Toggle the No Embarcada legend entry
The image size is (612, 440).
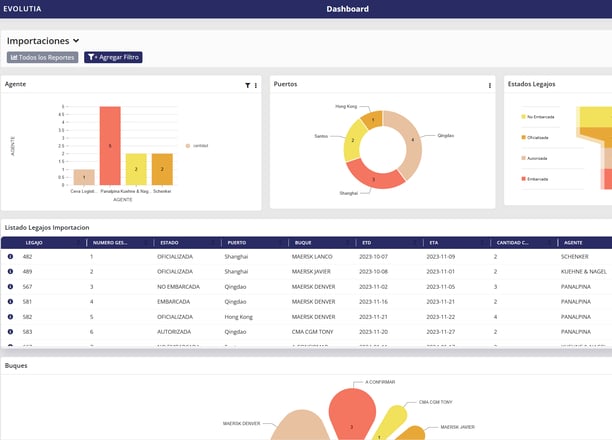[538, 117]
